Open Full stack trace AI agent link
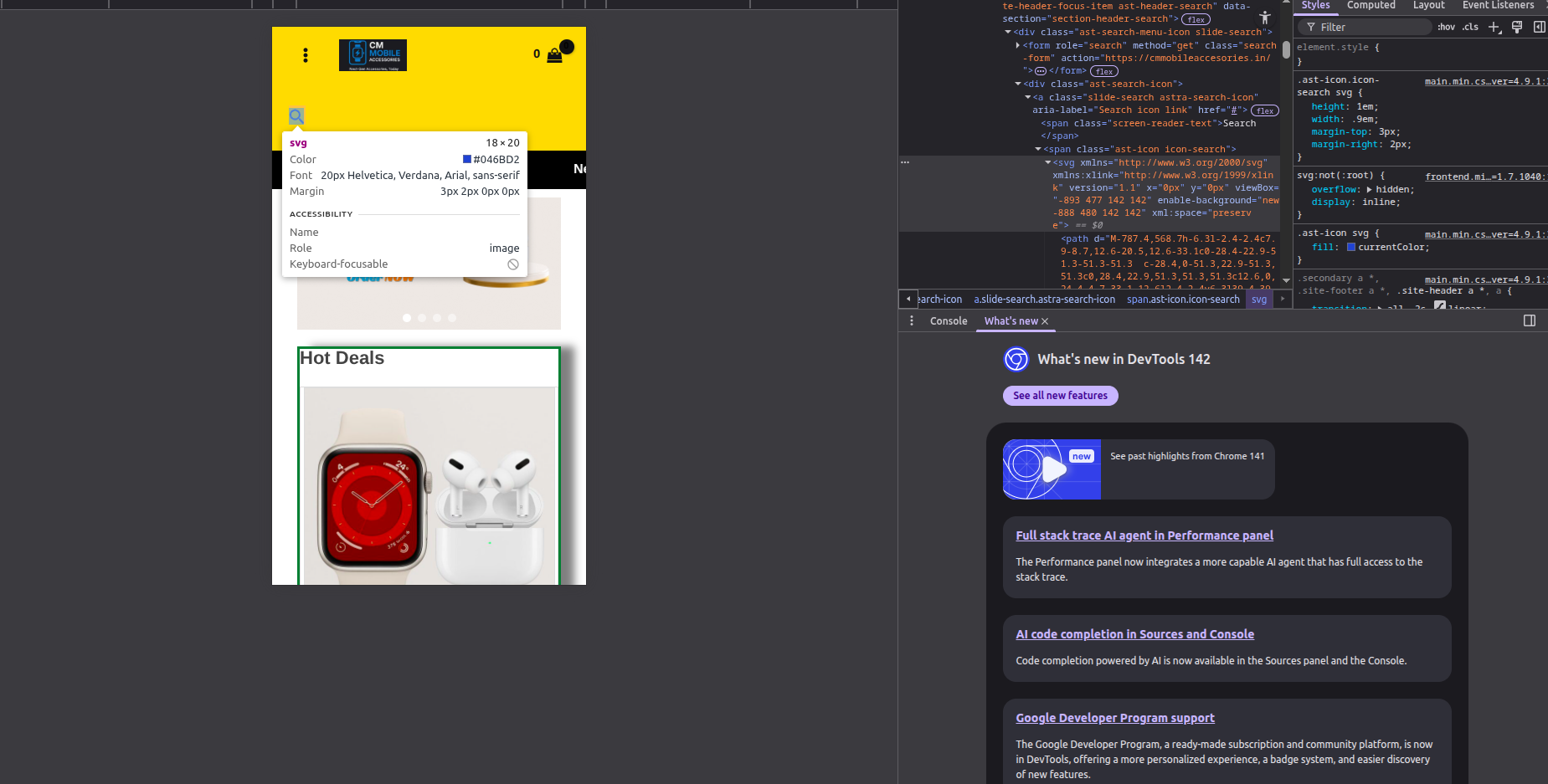The image size is (1548, 784). pos(1144,535)
